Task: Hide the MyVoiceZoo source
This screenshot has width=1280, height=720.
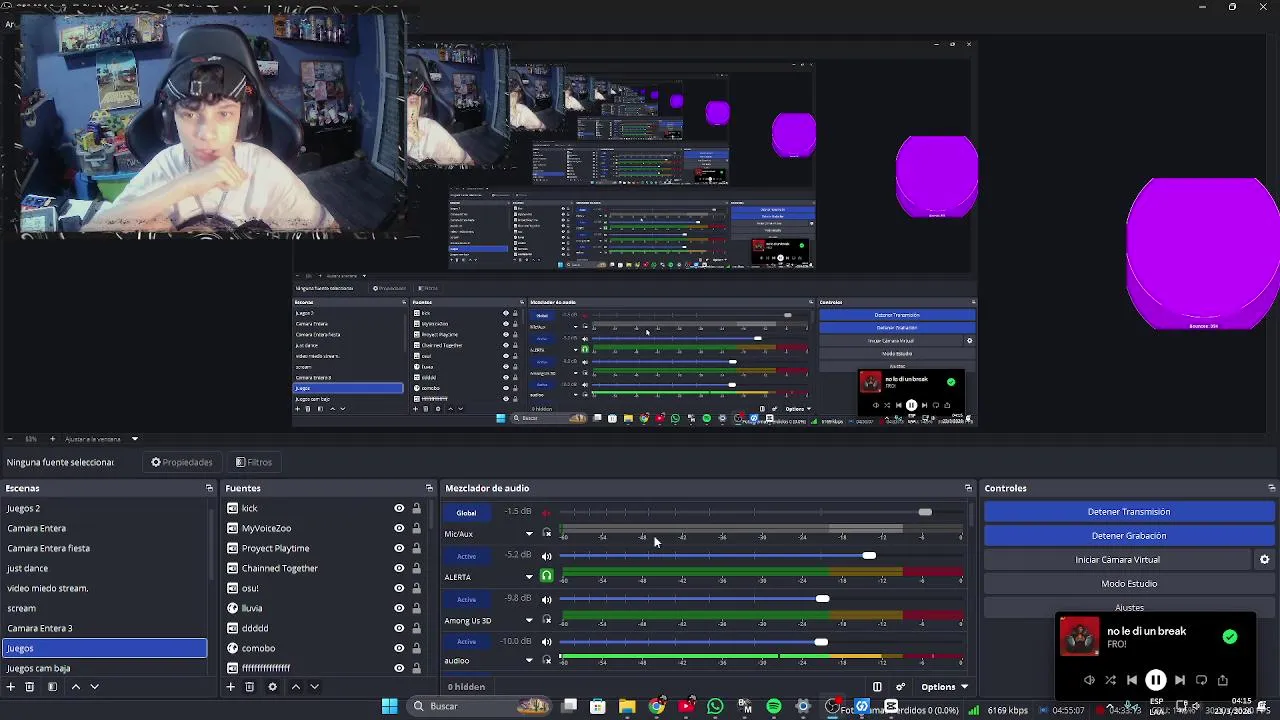Action: 399,528
